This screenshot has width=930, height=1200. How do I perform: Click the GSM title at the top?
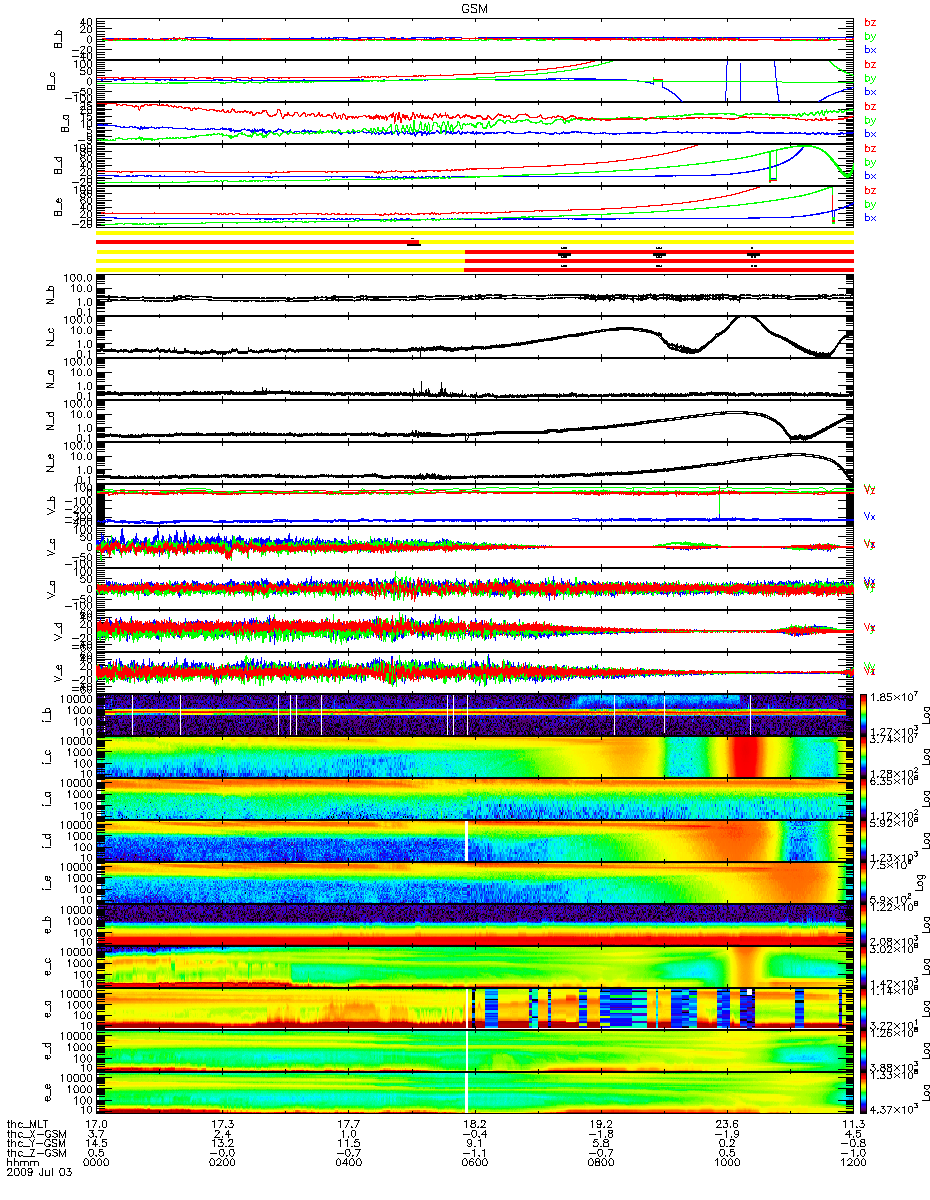point(474,8)
